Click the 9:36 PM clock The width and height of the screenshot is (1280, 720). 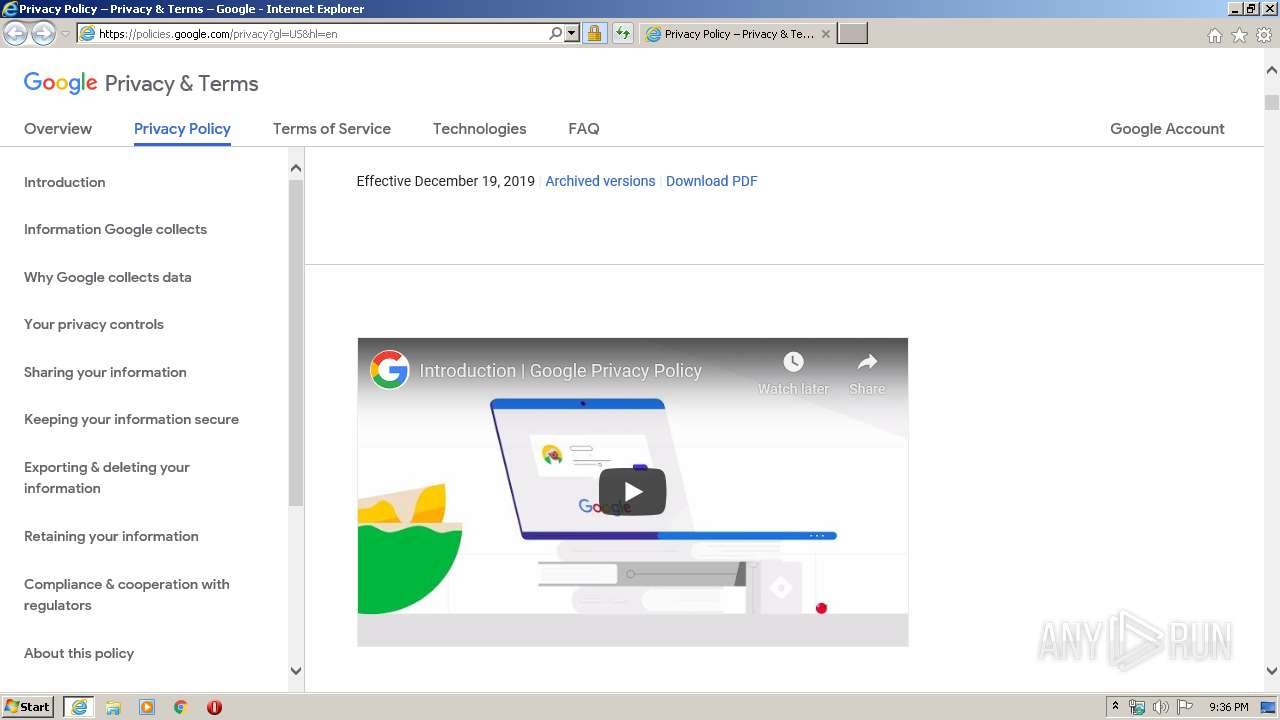(1228, 707)
